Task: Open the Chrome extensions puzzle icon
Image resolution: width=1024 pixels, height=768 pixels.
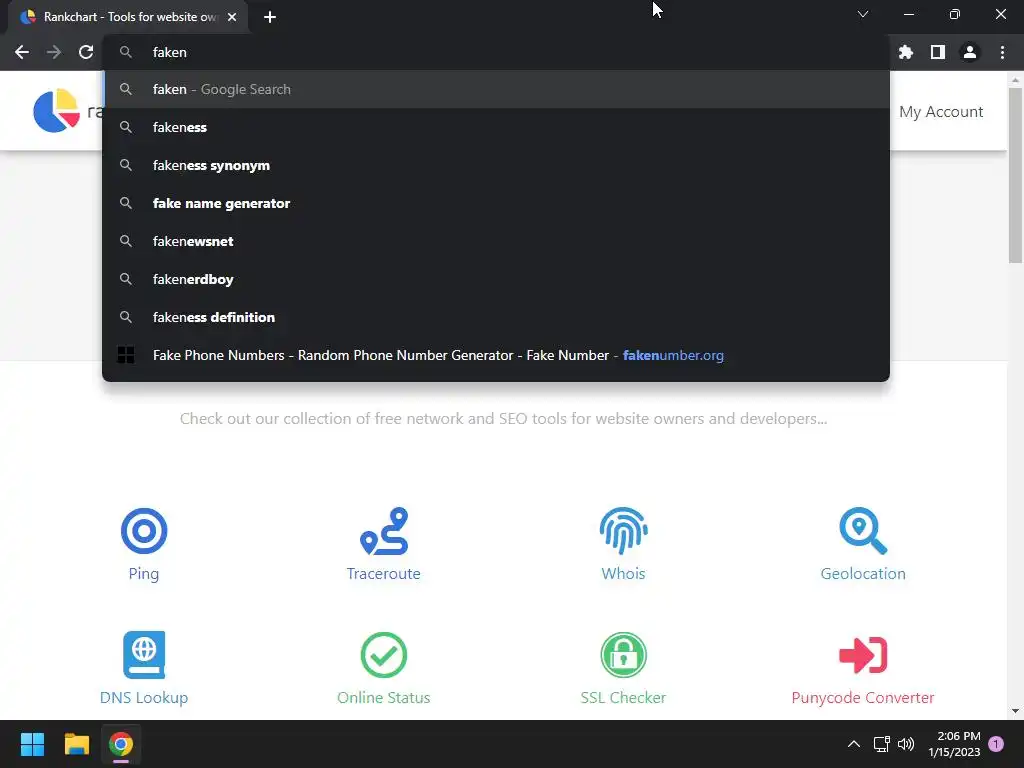Action: (x=906, y=52)
